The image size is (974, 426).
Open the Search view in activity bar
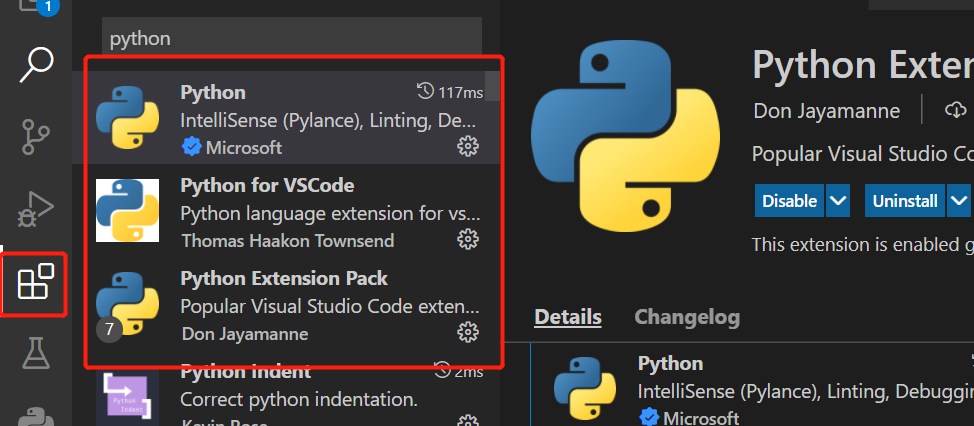(x=36, y=64)
